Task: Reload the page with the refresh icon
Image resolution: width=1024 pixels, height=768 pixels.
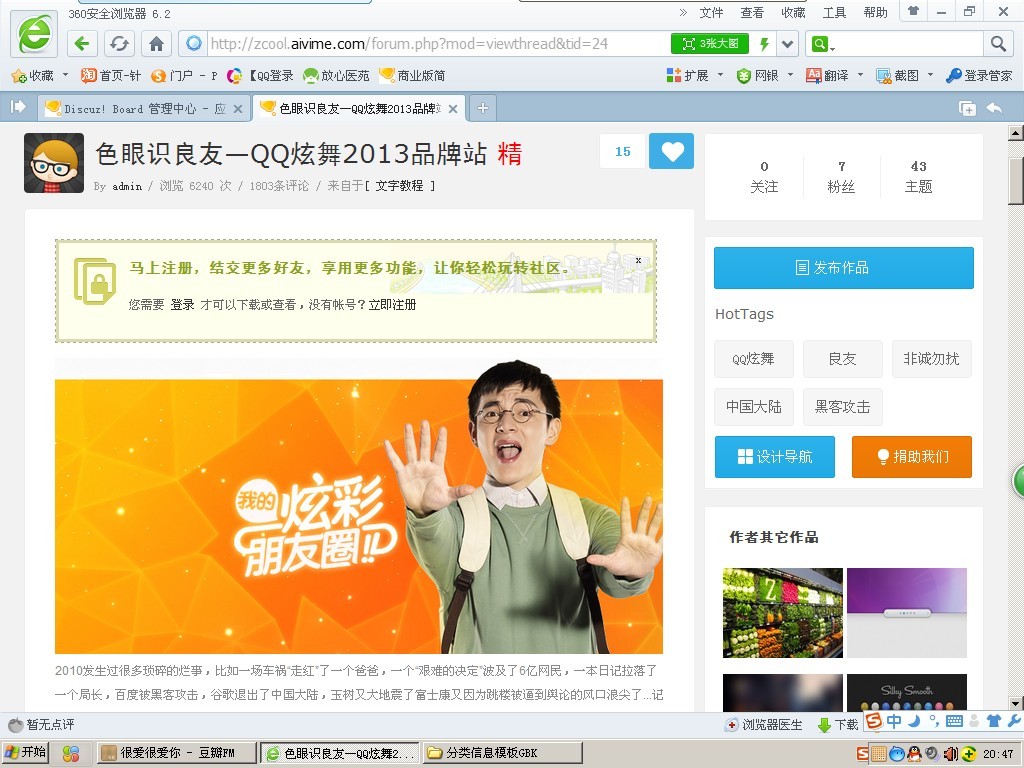Action: (119, 44)
